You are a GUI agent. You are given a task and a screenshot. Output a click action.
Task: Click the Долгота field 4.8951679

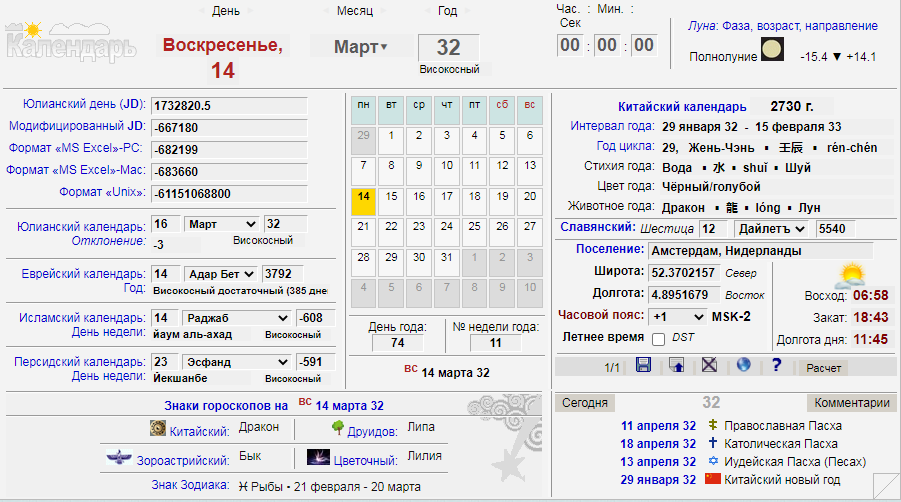684,295
